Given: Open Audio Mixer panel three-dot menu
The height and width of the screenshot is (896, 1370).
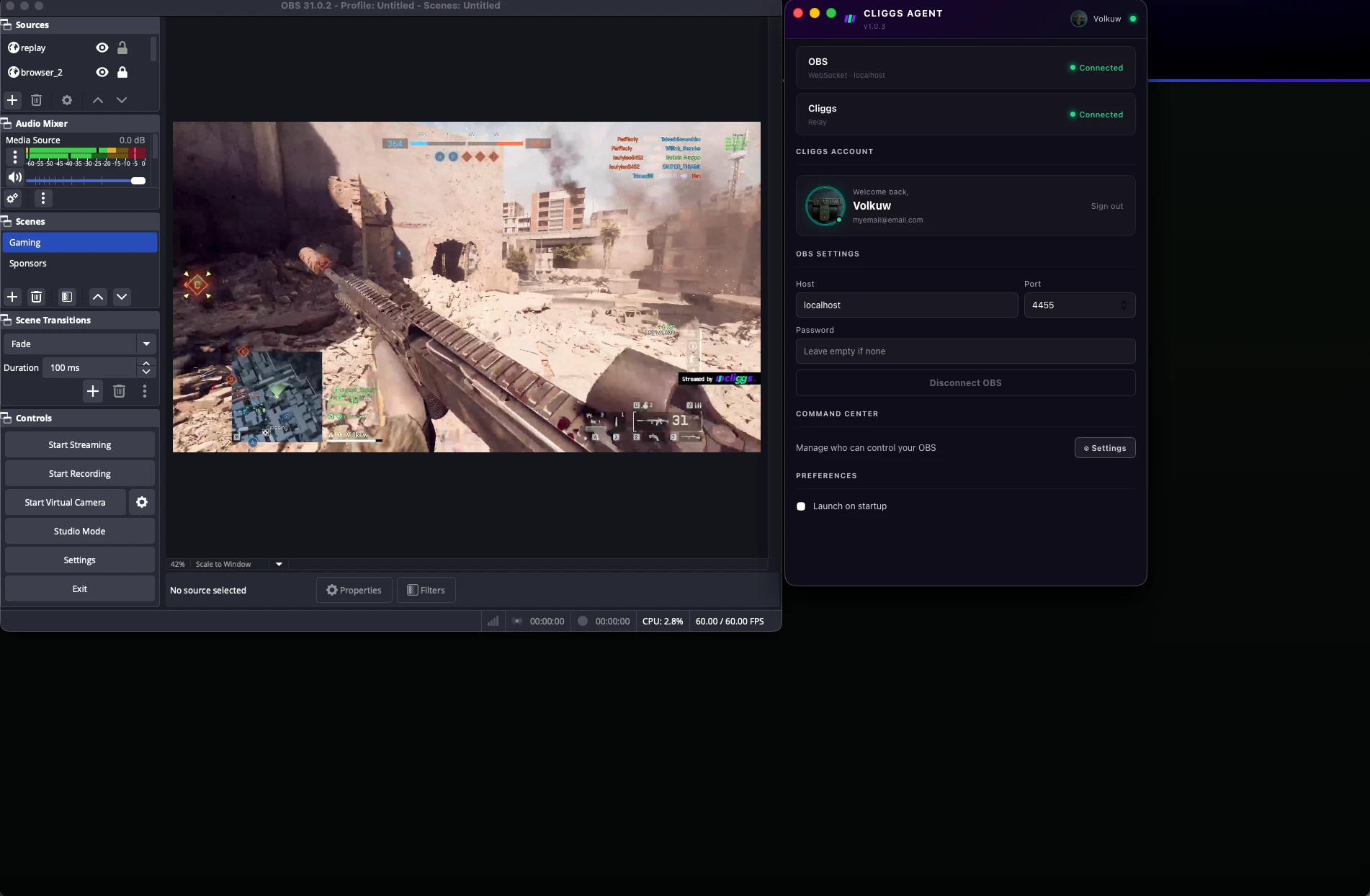Looking at the screenshot, I should (x=43, y=198).
